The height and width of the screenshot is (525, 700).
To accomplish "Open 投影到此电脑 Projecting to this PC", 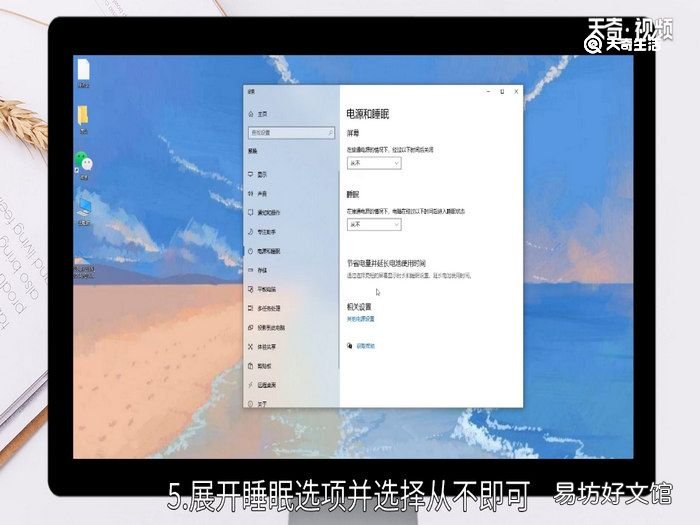I will click(267, 328).
